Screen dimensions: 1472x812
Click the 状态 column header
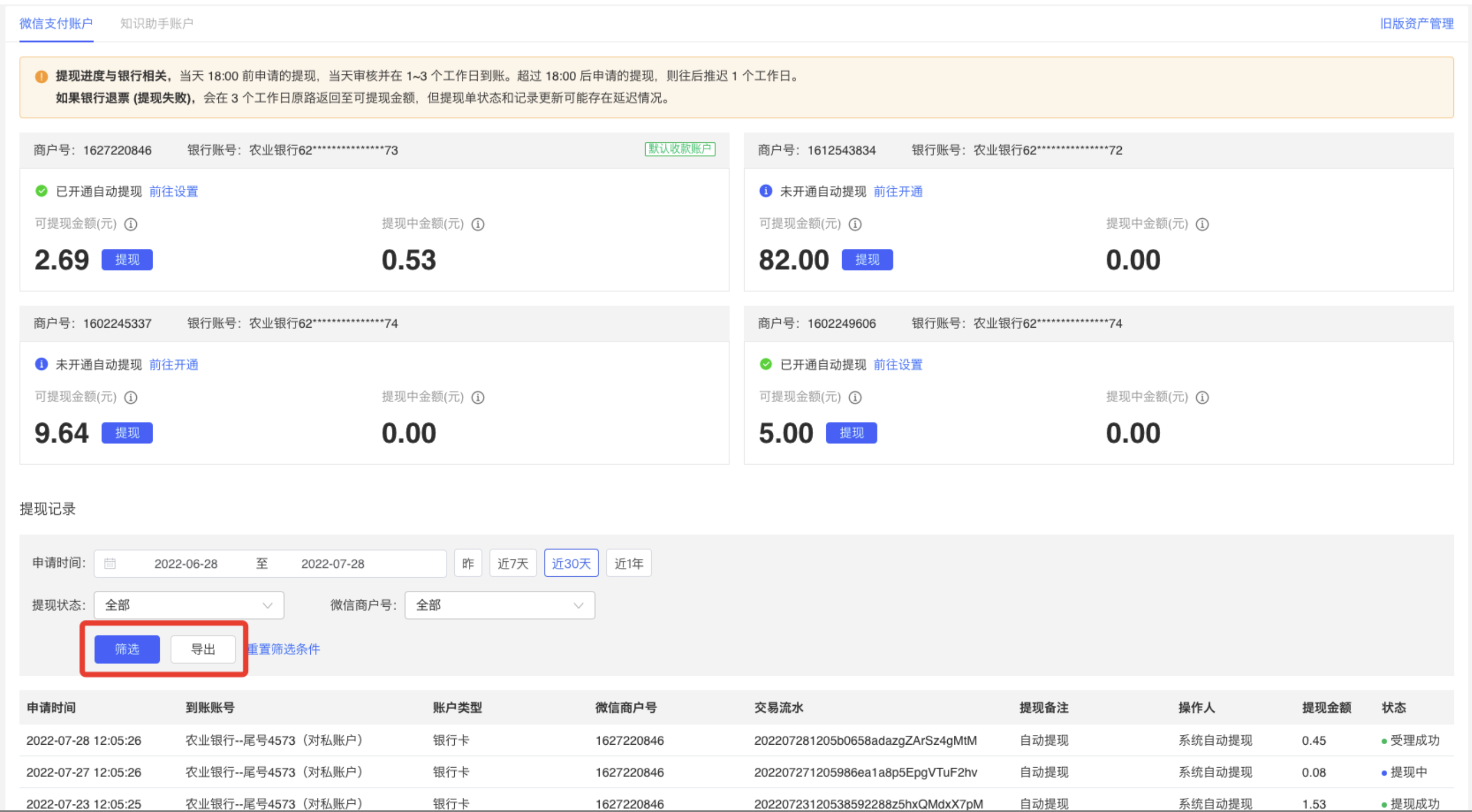(1394, 707)
